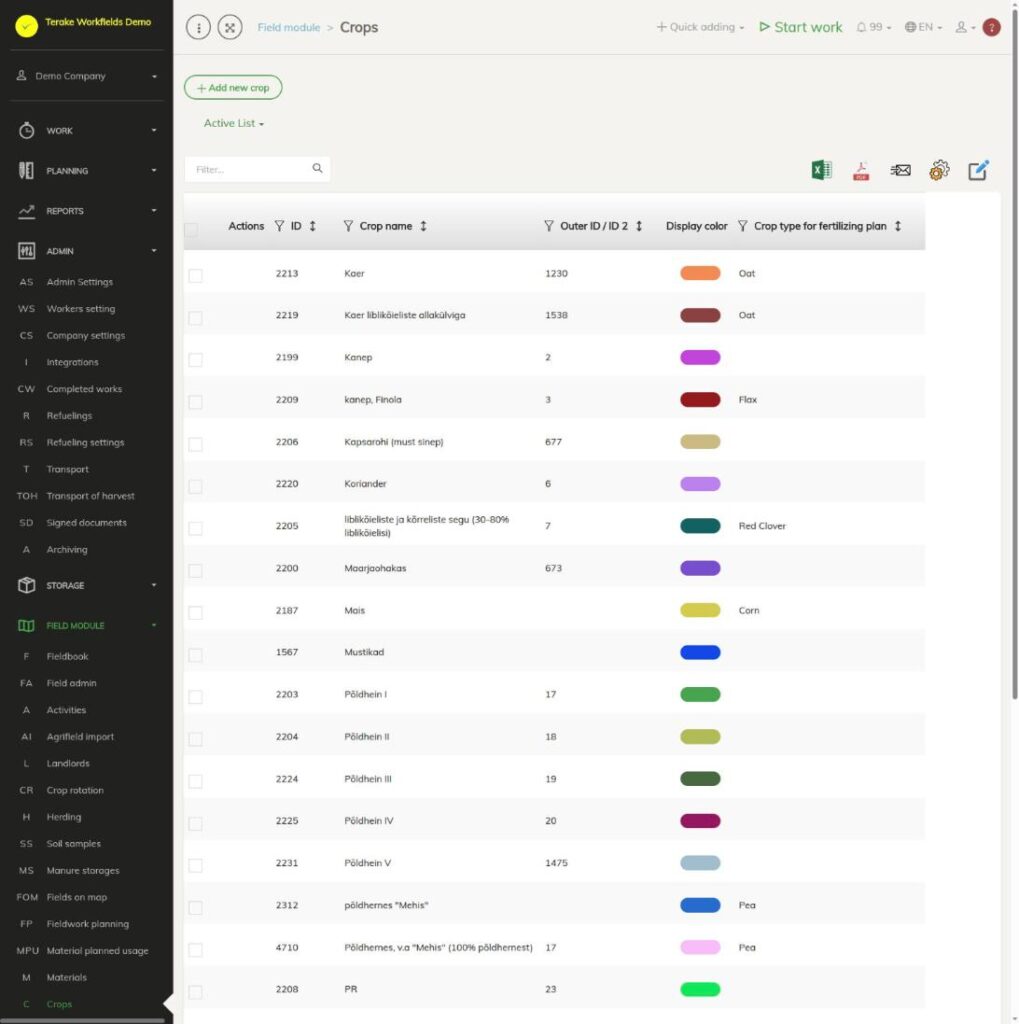Screen dimensions: 1019x1024
Task: Click the search magnifier in filter box
Action: (x=317, y=168)
